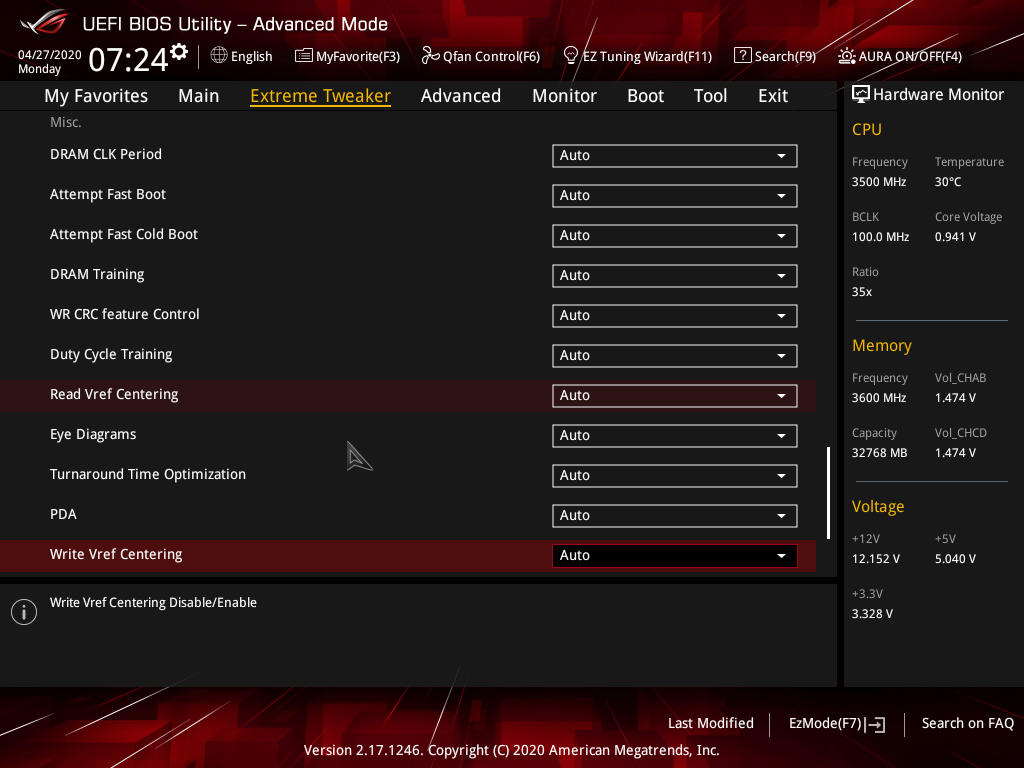
Task: Go to the Advanced tab
Action: (x=461, y=96)
